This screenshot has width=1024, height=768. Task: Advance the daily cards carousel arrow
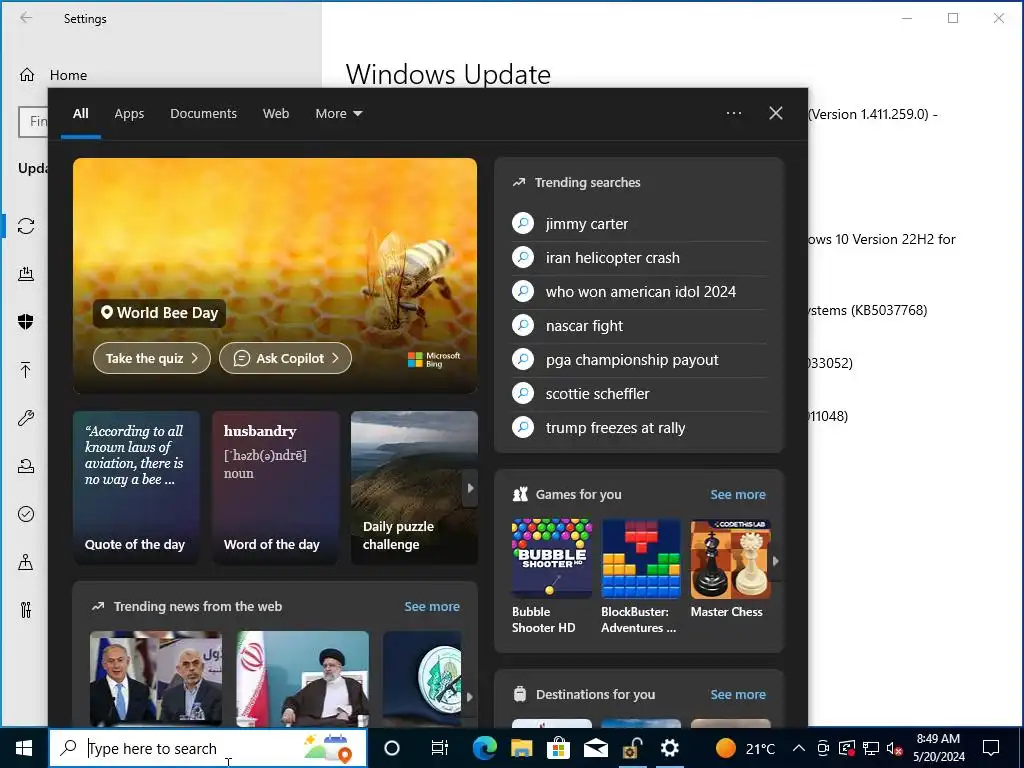tap(470, 488)
